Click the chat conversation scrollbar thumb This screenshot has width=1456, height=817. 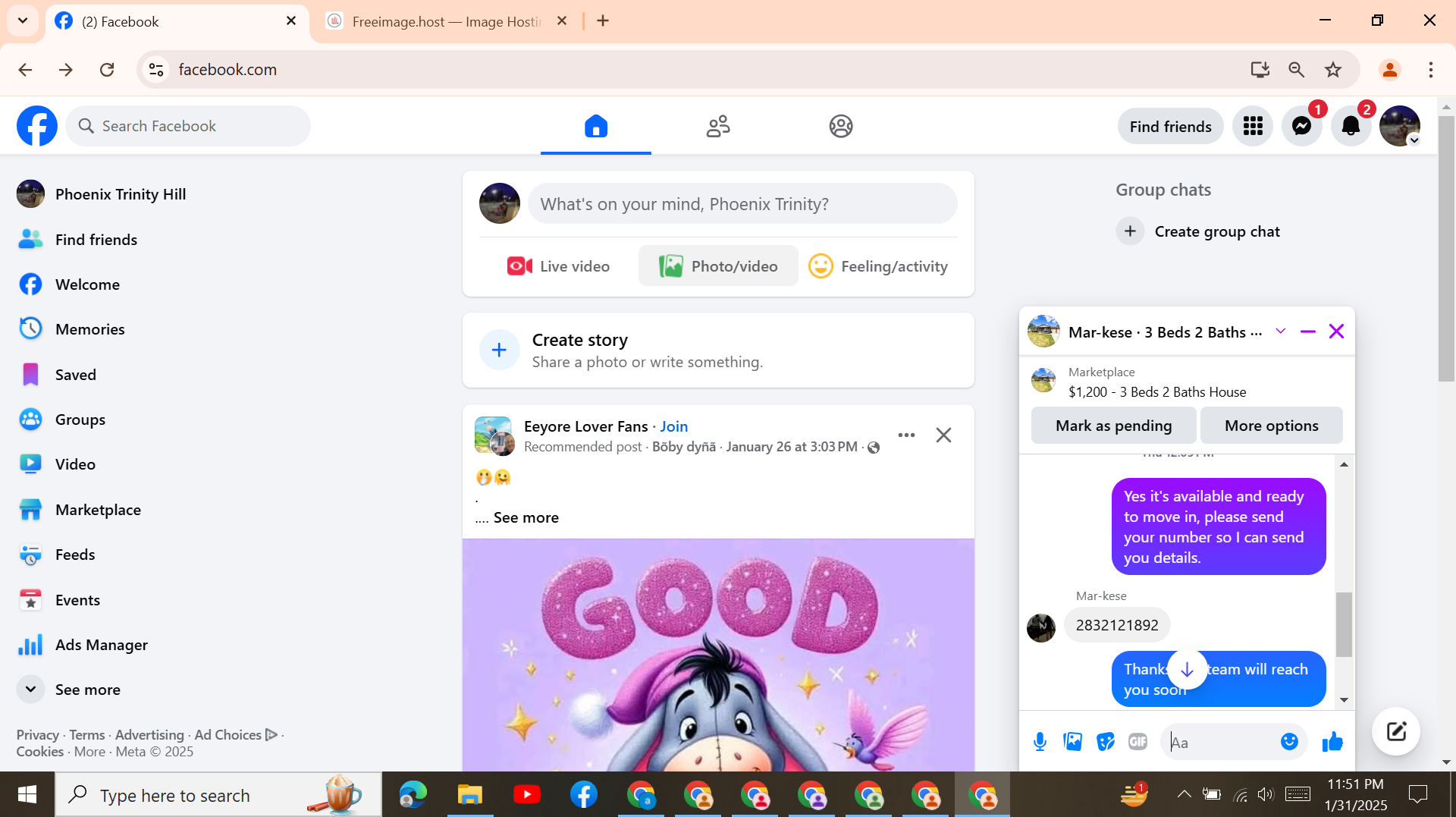[x=1344, y=624]
